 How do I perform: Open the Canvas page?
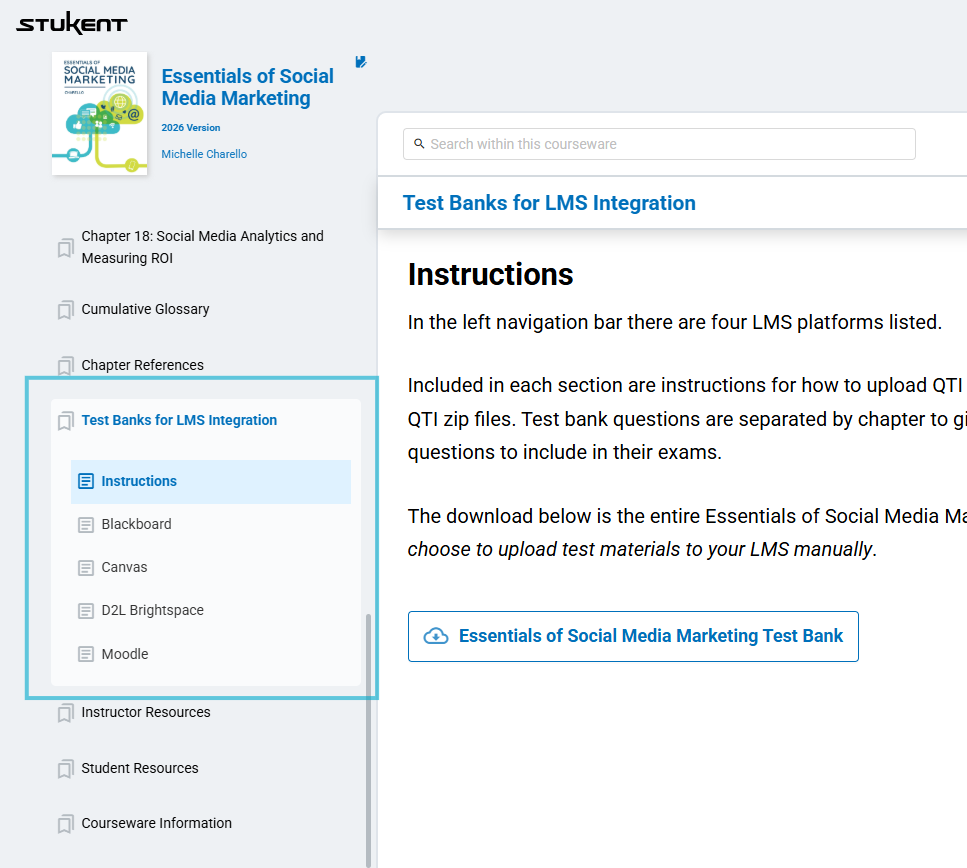(x=124, y=567)
